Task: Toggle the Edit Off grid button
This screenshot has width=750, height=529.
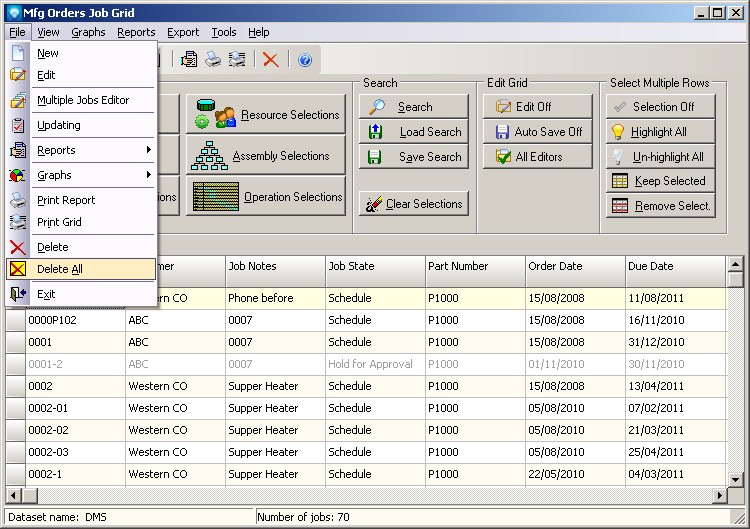Action: tap(532, 107)
